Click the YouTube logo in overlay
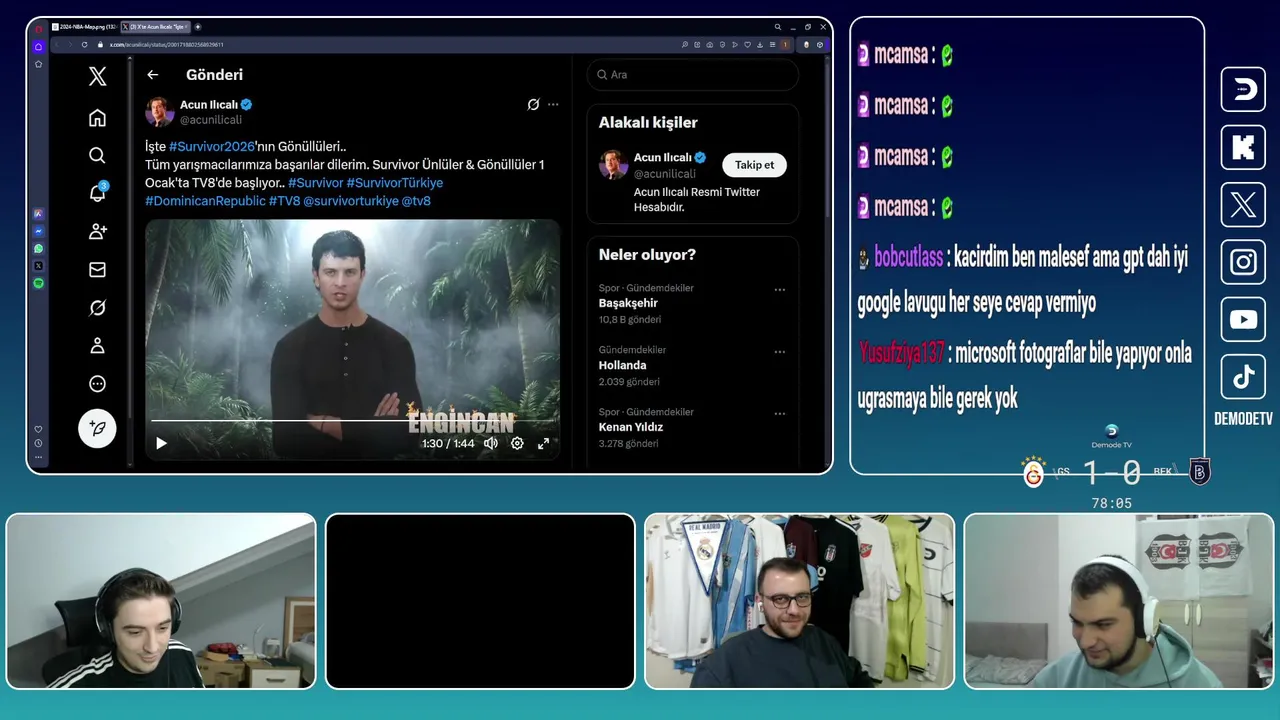This screenshot has height=720, width=1280. (x=1243, y=320)
